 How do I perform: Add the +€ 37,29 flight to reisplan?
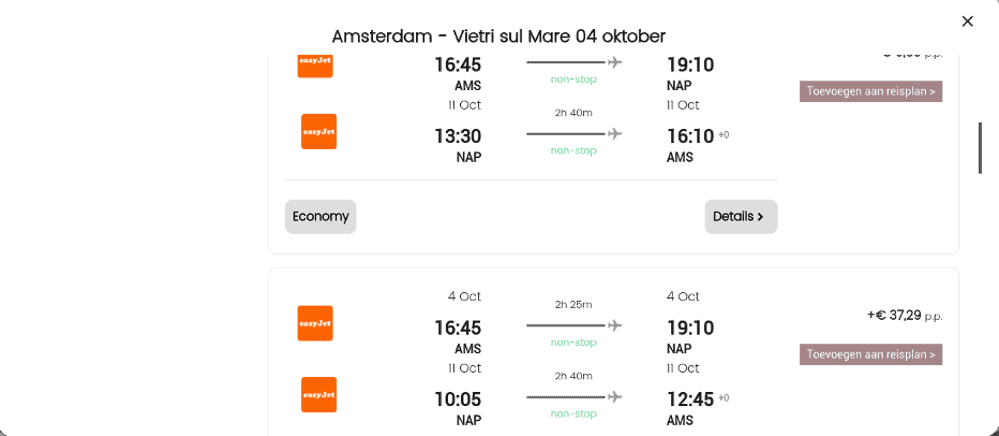(870, 354)
